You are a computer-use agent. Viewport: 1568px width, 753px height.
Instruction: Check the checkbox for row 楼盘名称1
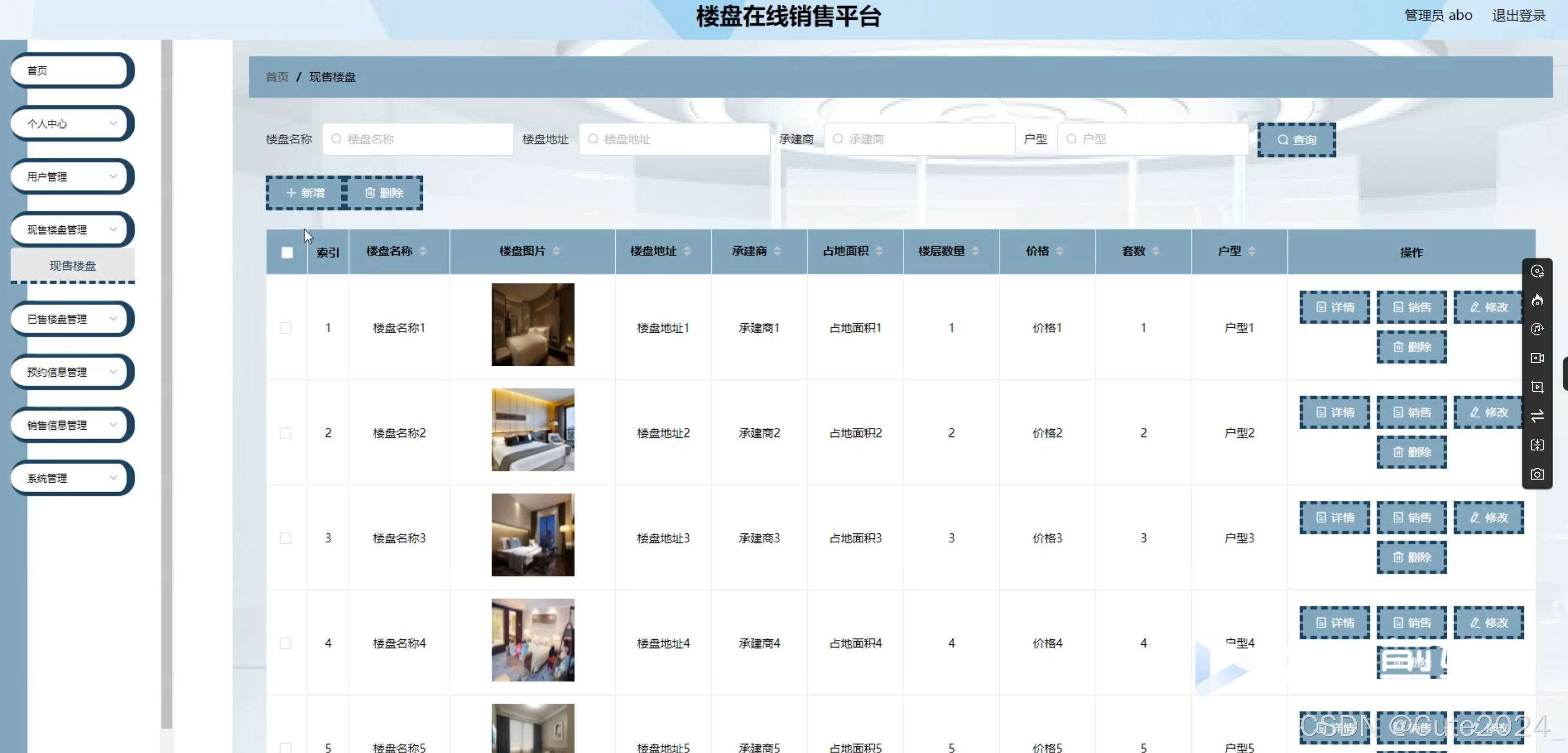click(x=286, y=328)
